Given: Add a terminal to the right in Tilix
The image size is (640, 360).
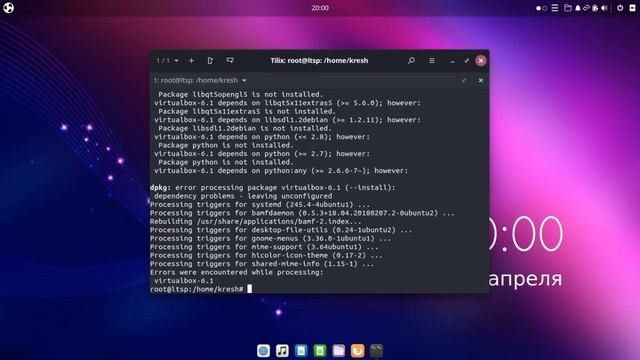Looking at the screenshot, I should coord(210,60).
